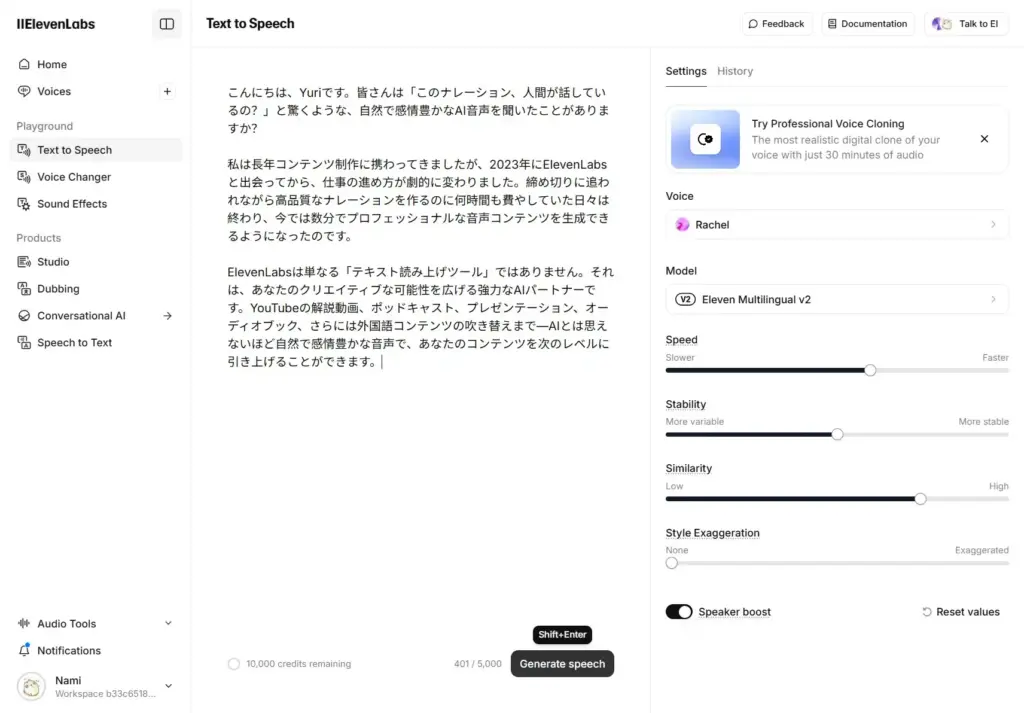
Task: Open Speech to Text product
Action: pos(96,343)
